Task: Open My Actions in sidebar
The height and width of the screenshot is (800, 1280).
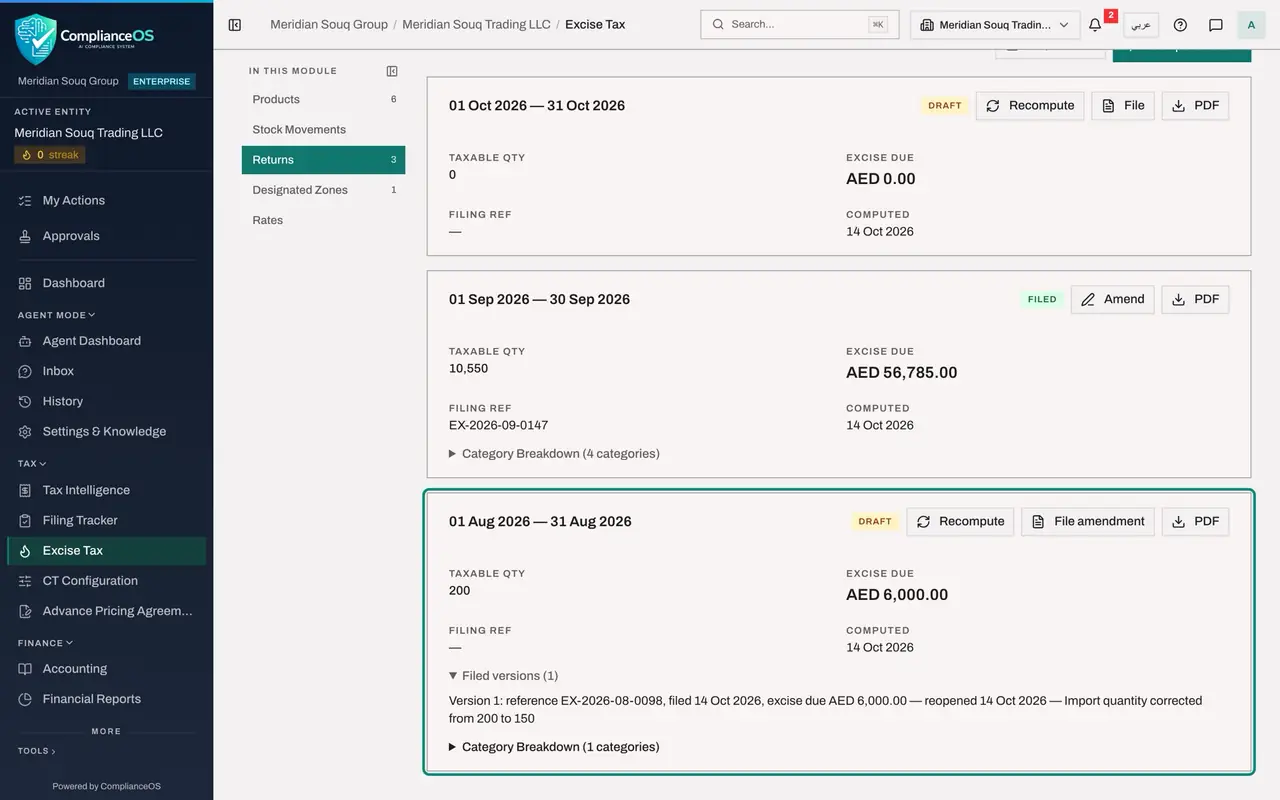Action: point(106,200)
